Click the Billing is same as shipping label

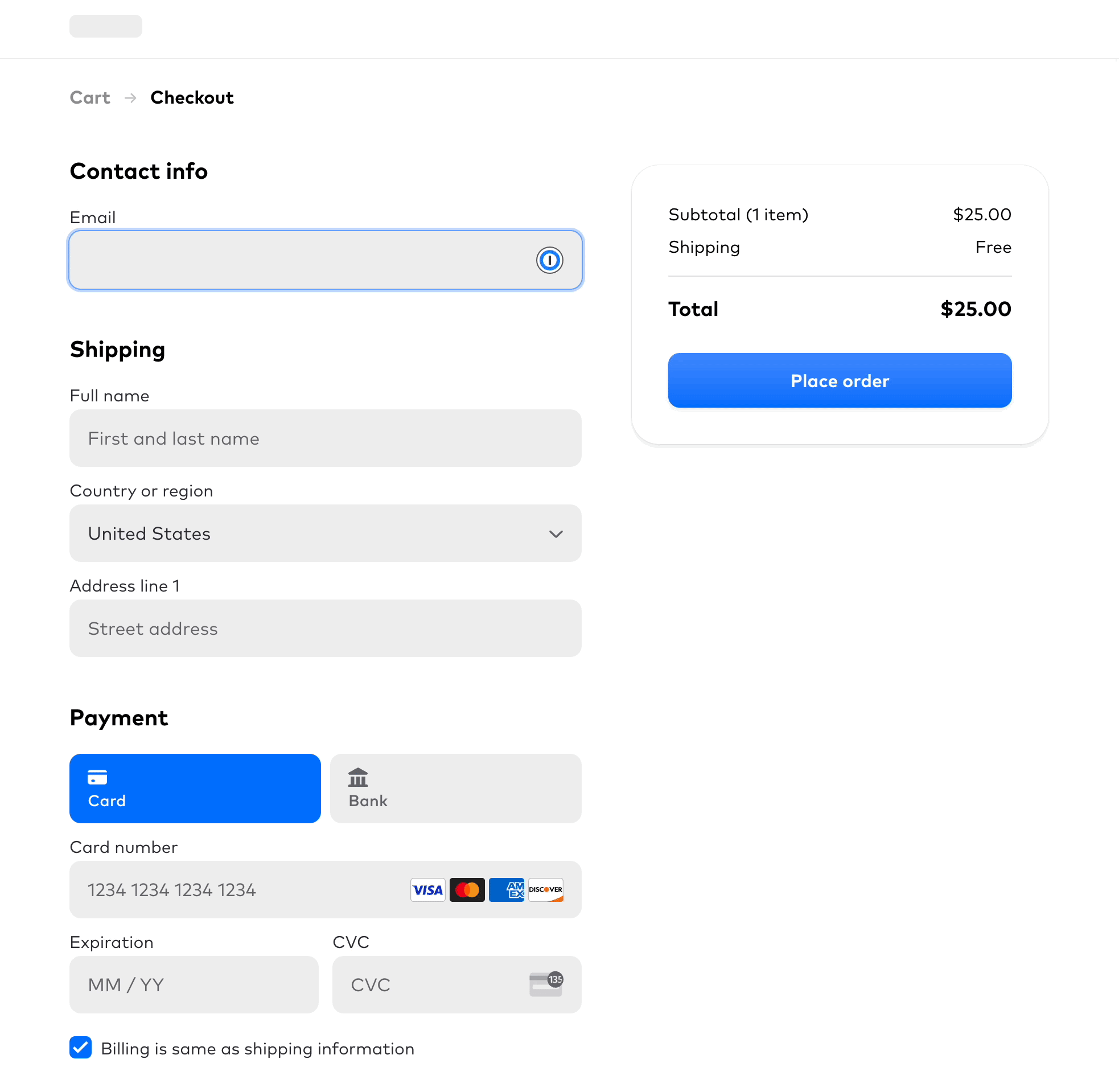[x=257, y=1048]
